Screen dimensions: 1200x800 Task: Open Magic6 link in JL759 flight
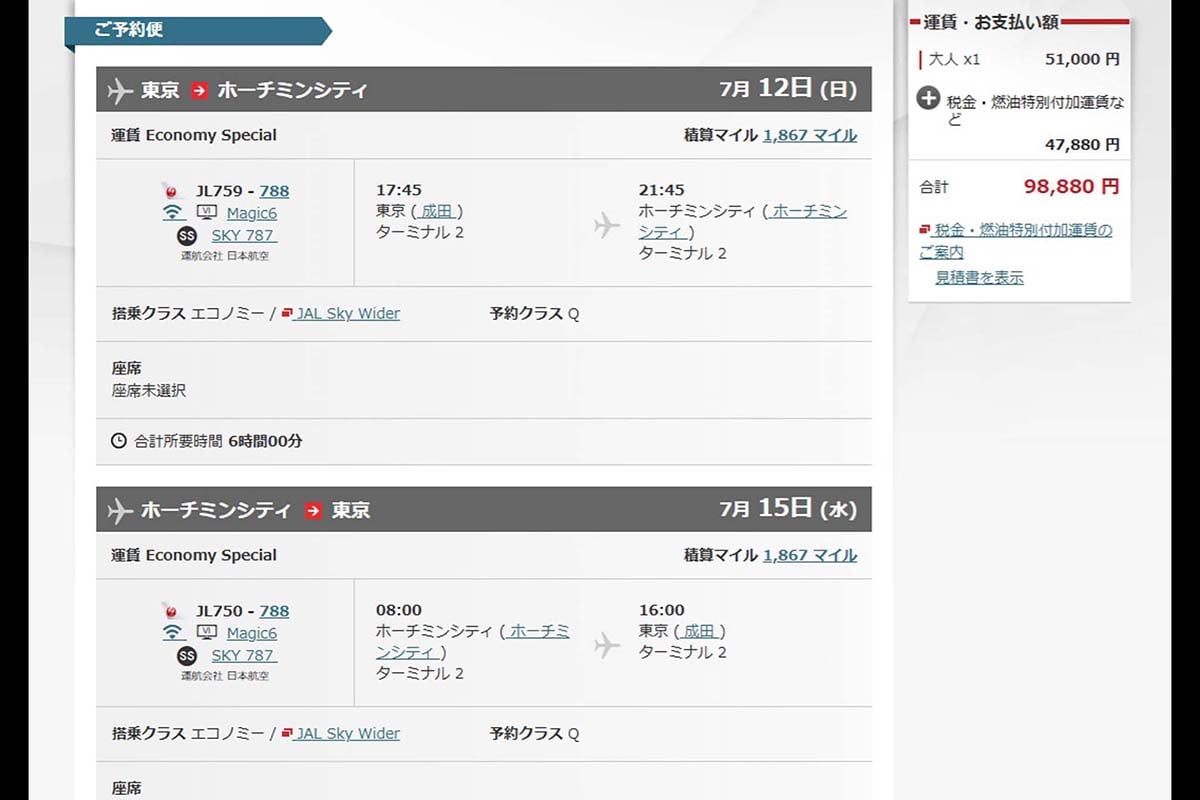[x=252, y=213]
